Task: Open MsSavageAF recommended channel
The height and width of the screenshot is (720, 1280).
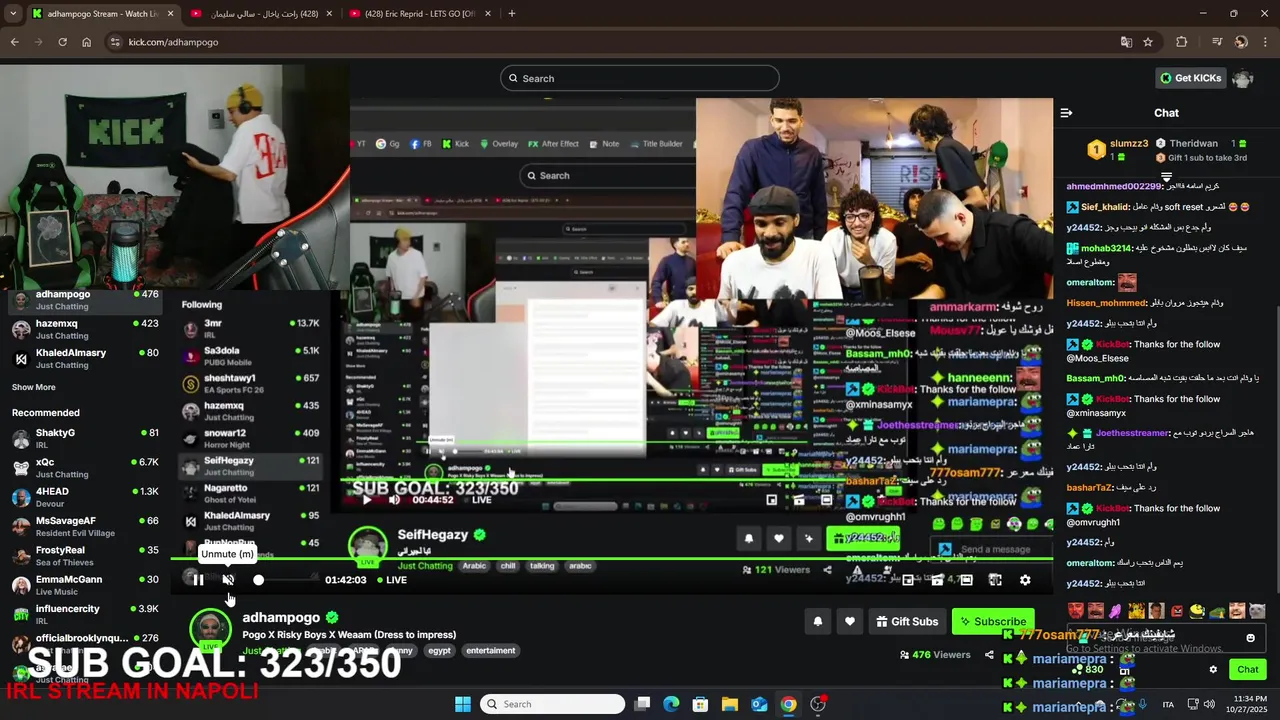Action: [84, 526]
